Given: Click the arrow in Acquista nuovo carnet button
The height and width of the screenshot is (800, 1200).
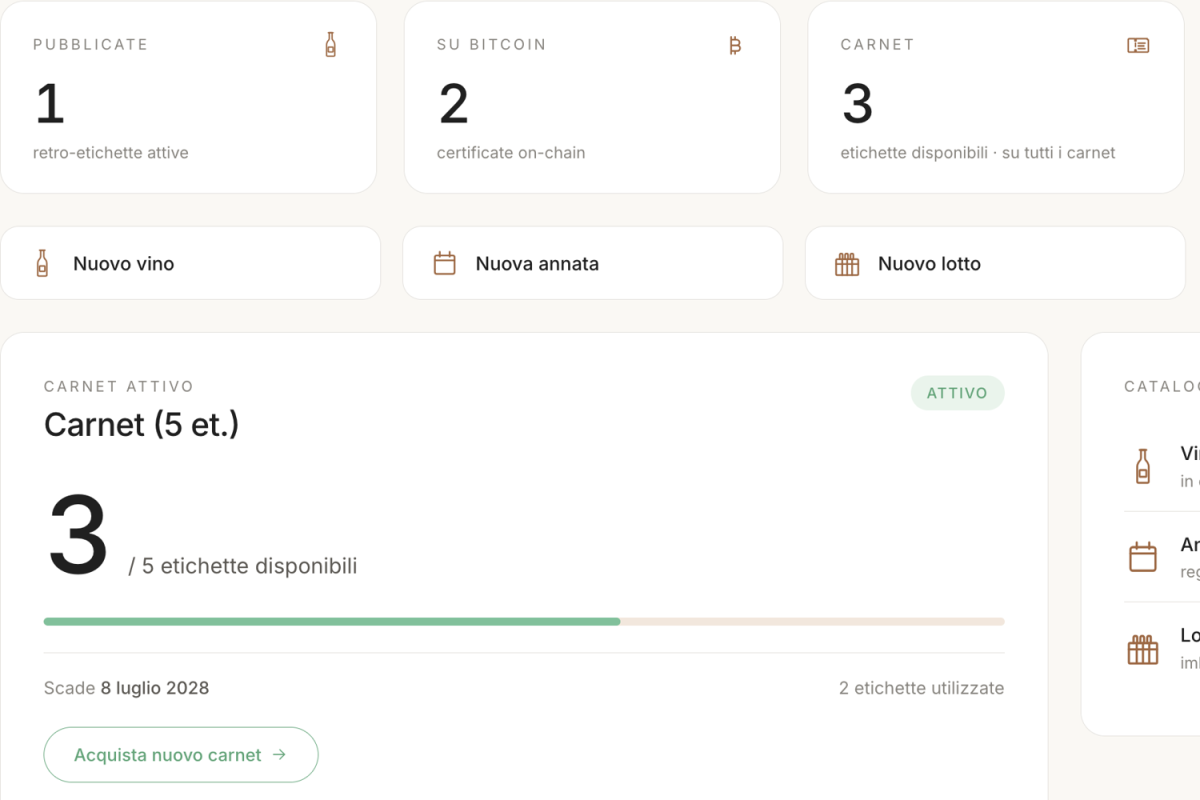Looking at the screenshot, I should (x=279, y=755).
